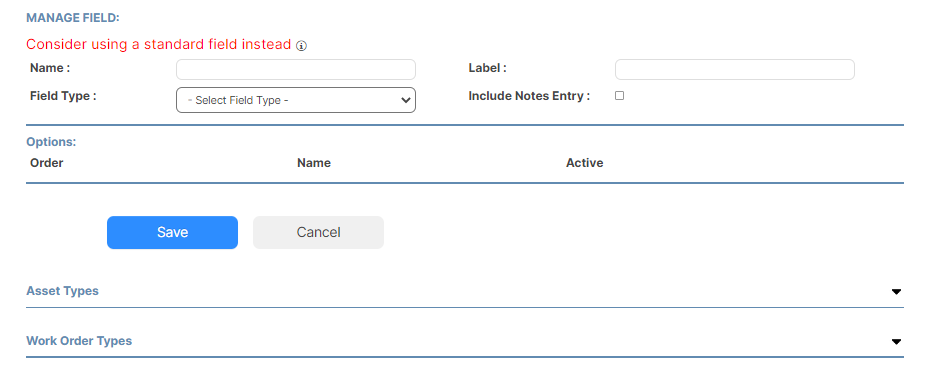Click the Work Order Types section title
The height and width of the screenshot is (372, 930).
[x=79, y=341]
